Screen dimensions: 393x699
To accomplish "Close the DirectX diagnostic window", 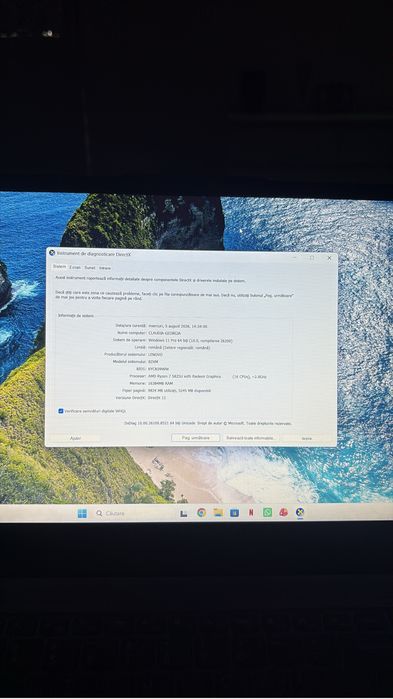I will click(329, 258).
